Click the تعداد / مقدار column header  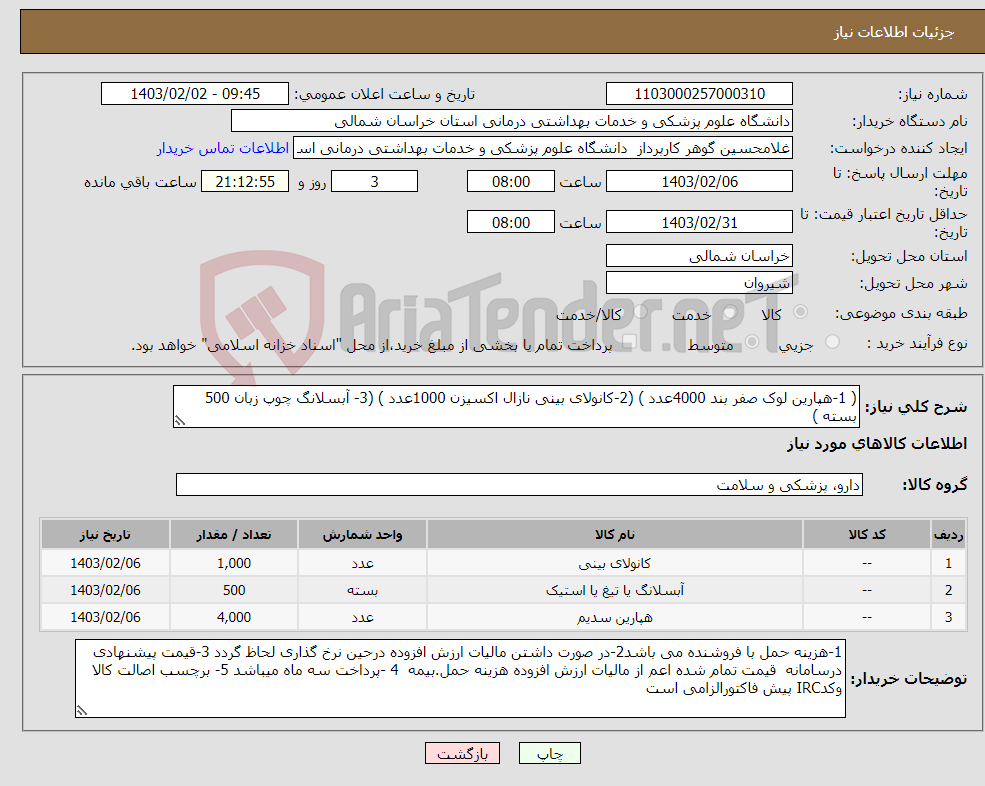(x=234, y=534)
